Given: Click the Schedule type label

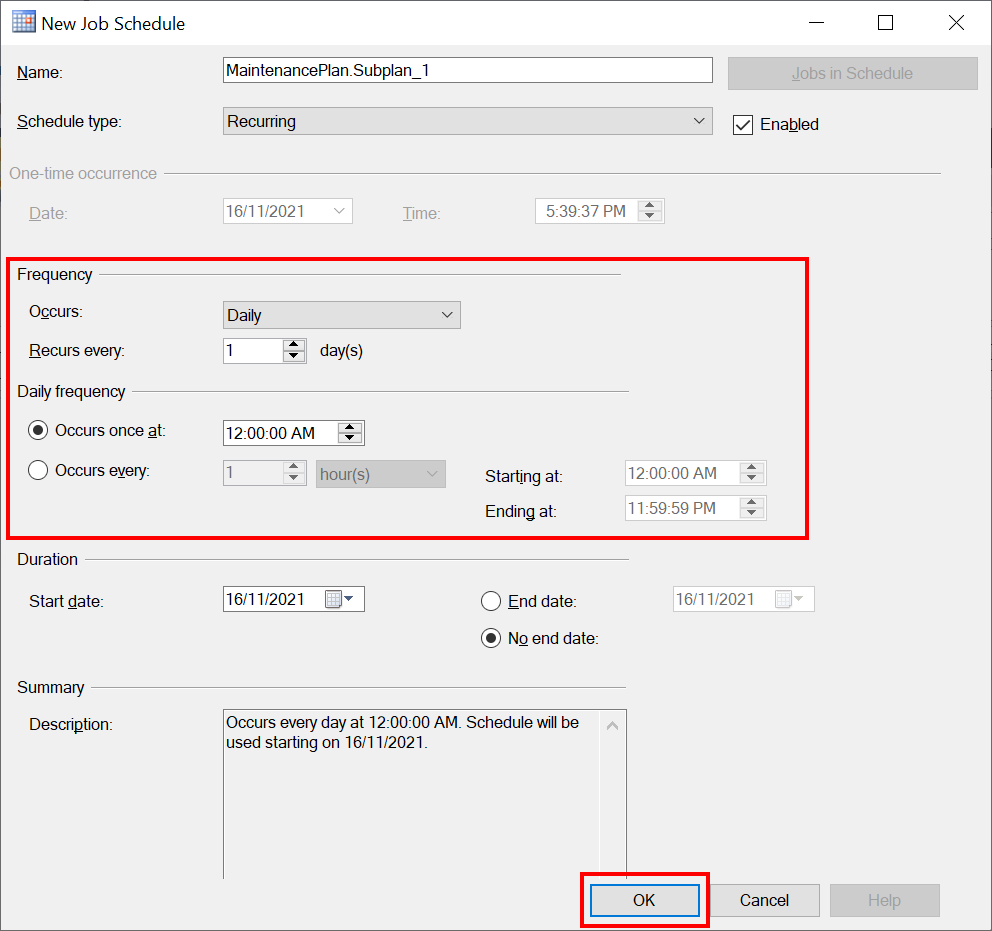Looking at the screenshot, I should [x=69, y=121].
